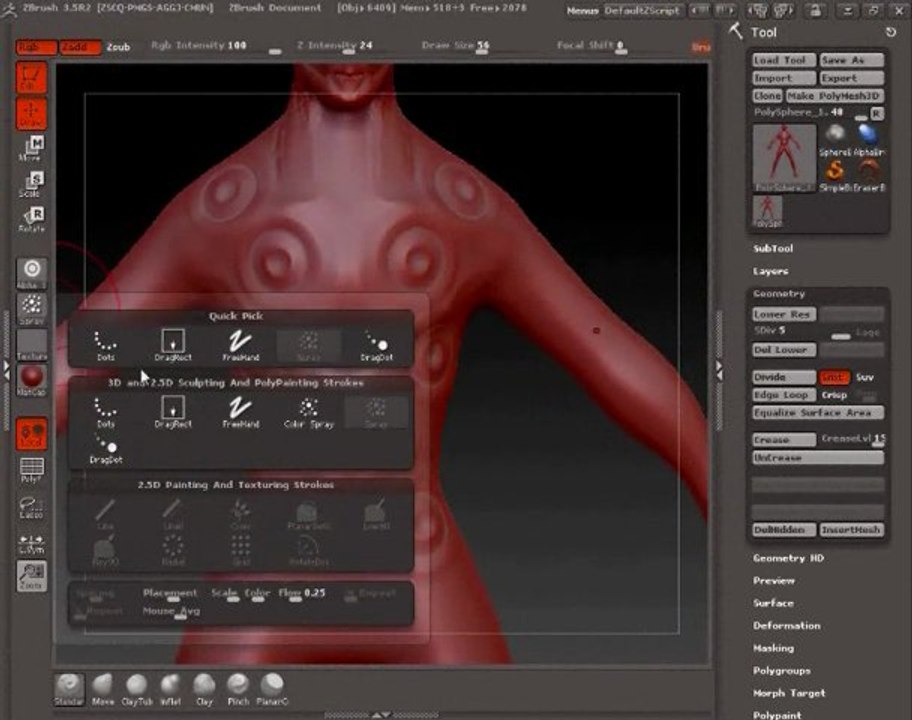
Task: Adjust the Z Intensity slider
Action: click(334, 46)
